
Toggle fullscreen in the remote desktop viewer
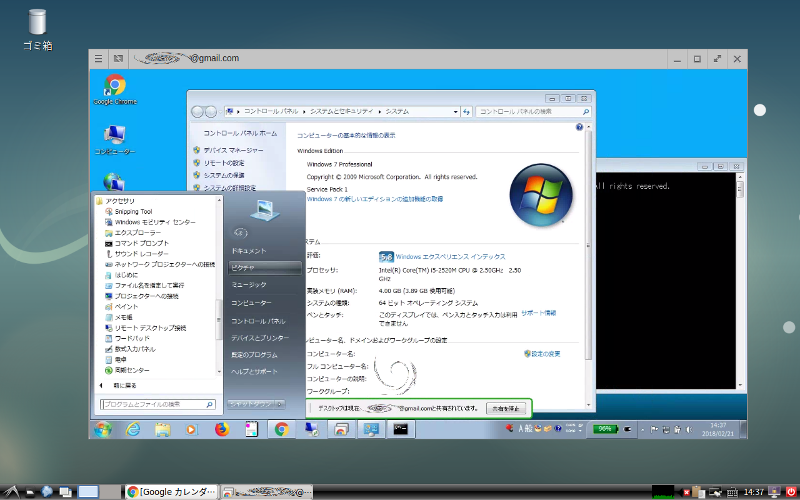[x=717, y=59]
